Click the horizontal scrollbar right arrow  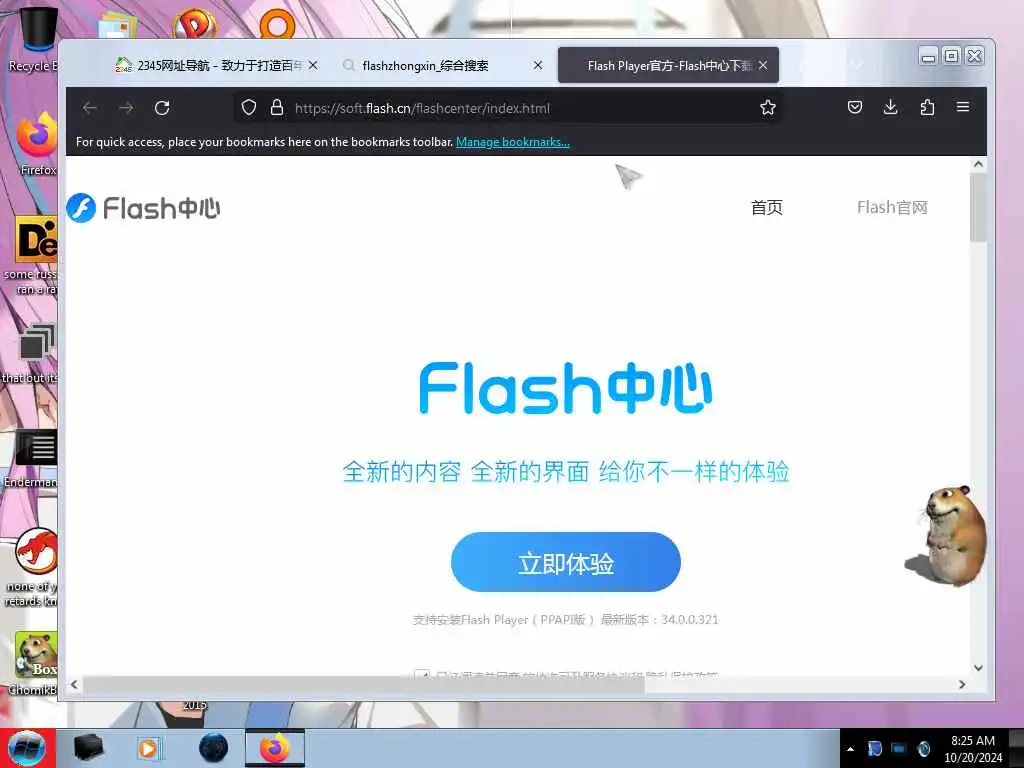[962, 684]
